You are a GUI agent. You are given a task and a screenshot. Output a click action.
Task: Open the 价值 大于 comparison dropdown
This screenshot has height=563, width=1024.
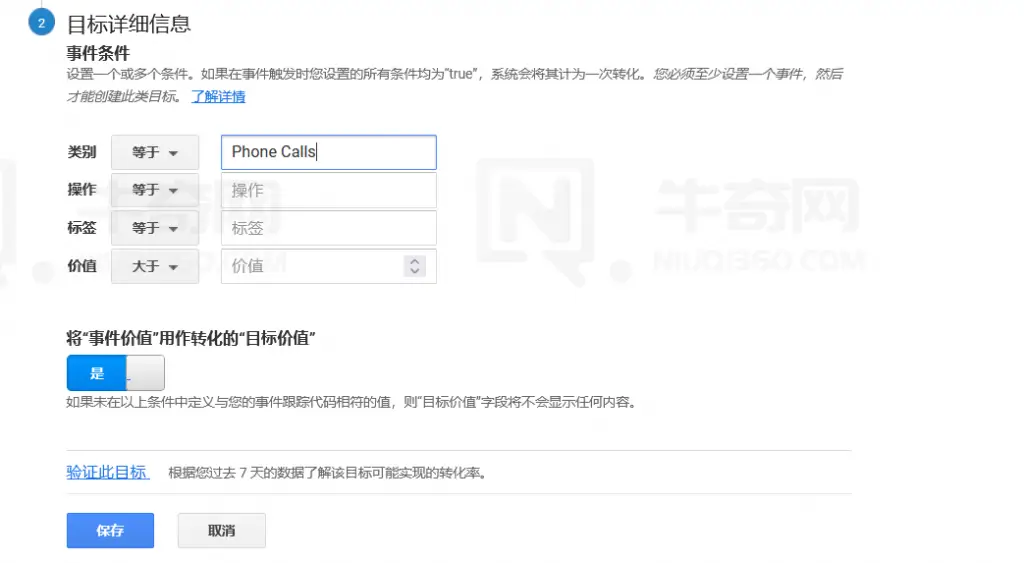coord(155,266)
